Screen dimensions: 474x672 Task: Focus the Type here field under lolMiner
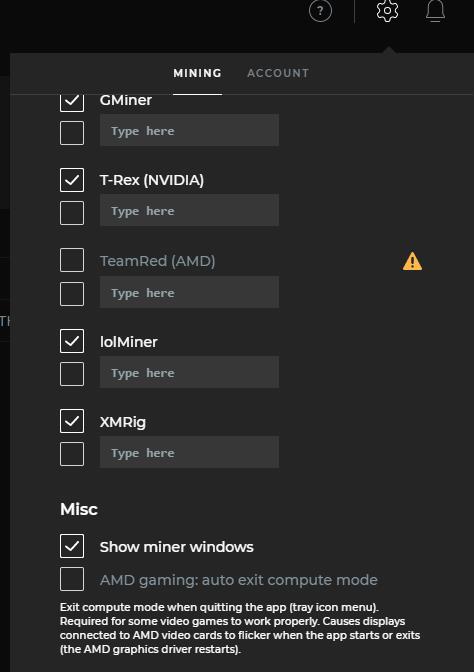coord(189,372)
